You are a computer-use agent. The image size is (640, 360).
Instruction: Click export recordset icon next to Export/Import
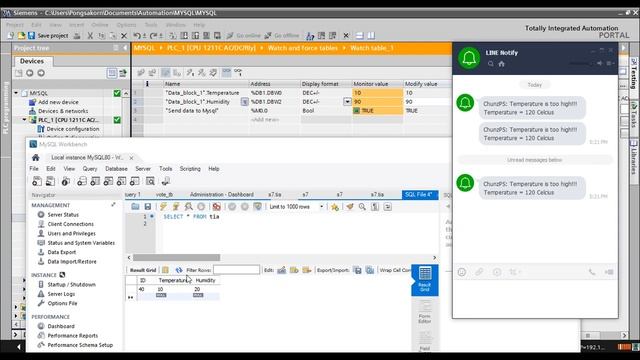coord(358,270)
